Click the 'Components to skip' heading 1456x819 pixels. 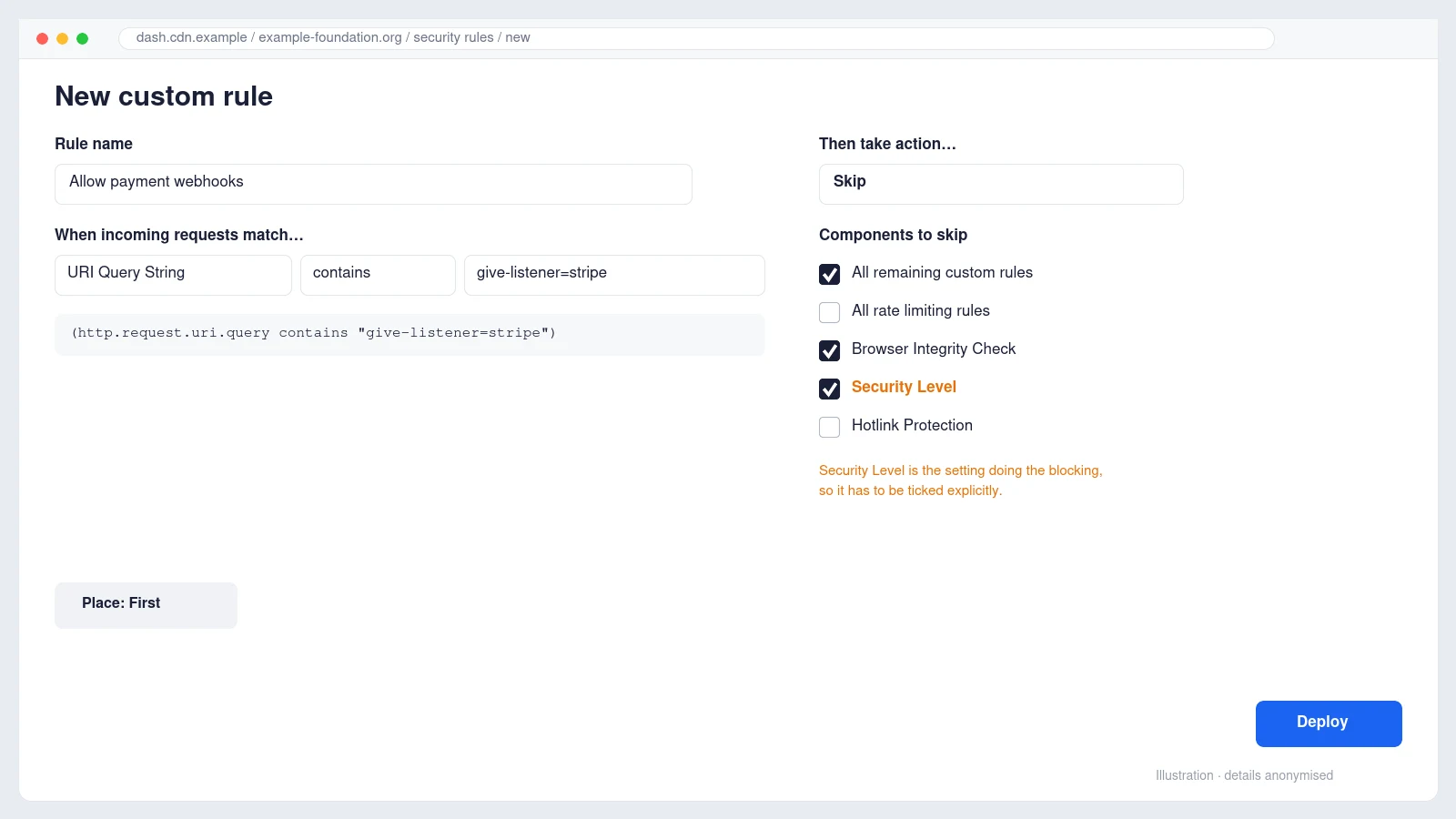tap(893, 235)
